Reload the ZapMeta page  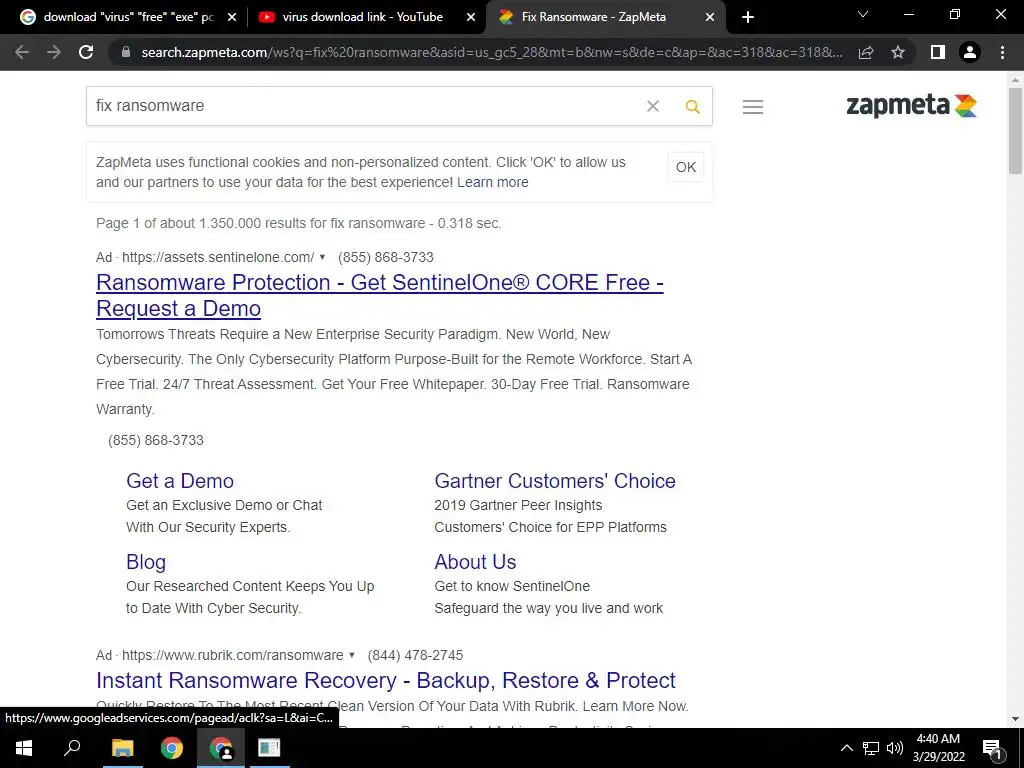click(x=86, y=52)
